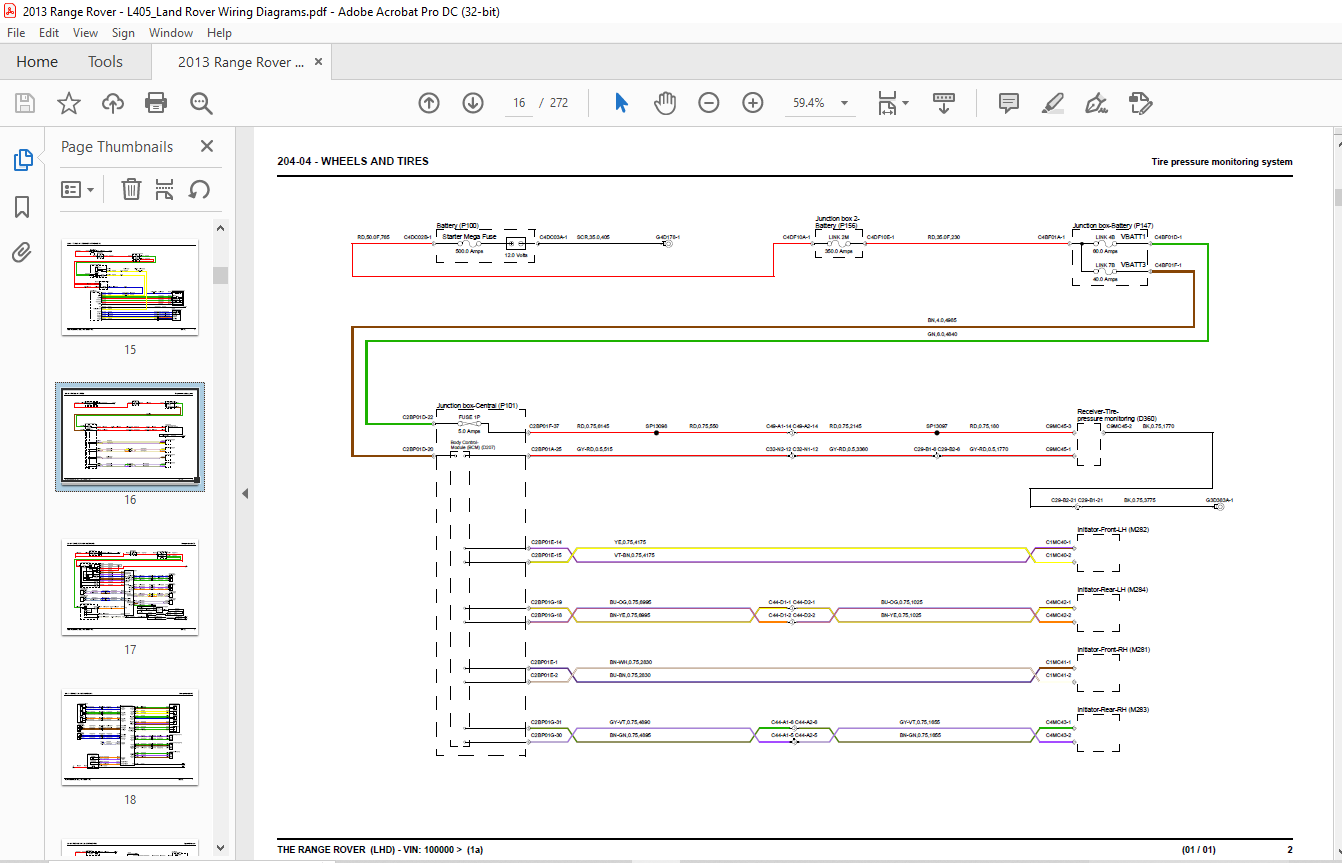This screenshot has width=1342, height=863.
Task: Go to next page arrow
Action: pos(473,103)
